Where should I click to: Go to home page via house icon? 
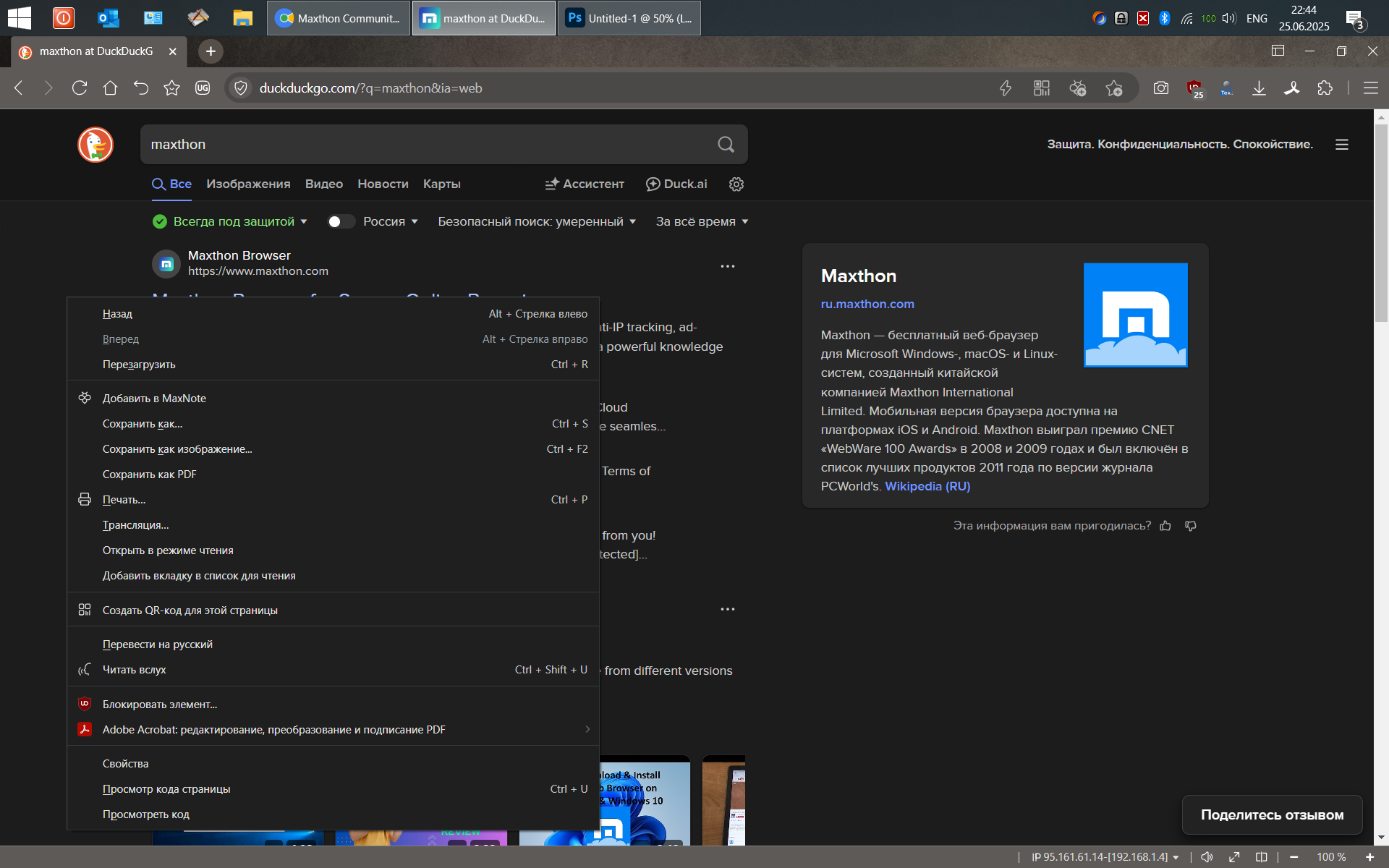pyautogui.click(x=110, y=88)
